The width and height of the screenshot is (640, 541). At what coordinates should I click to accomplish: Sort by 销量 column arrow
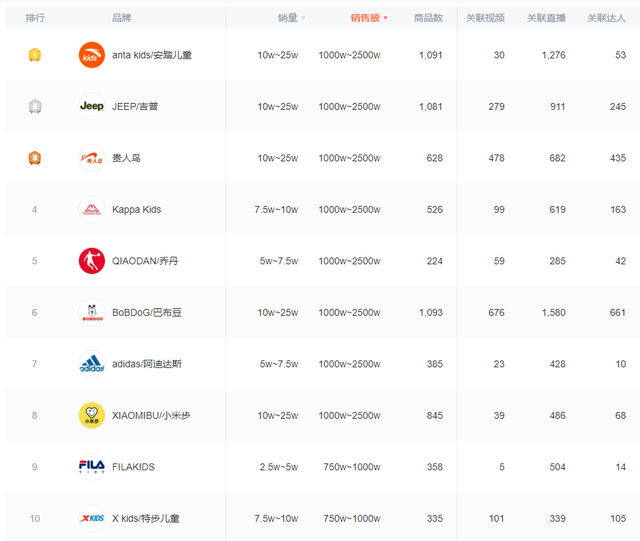(303, 18)
